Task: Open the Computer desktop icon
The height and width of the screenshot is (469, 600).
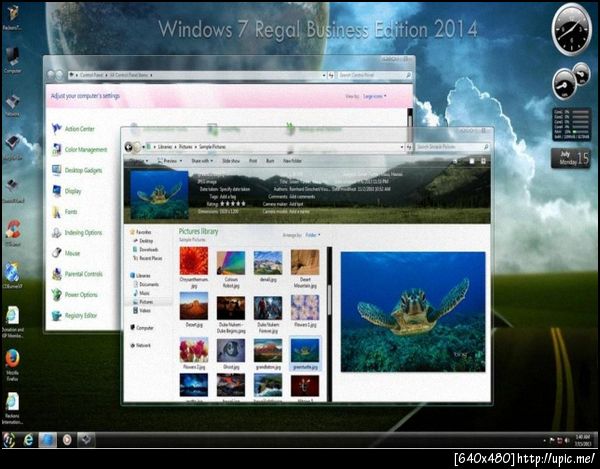Action: tap(12, 60)
